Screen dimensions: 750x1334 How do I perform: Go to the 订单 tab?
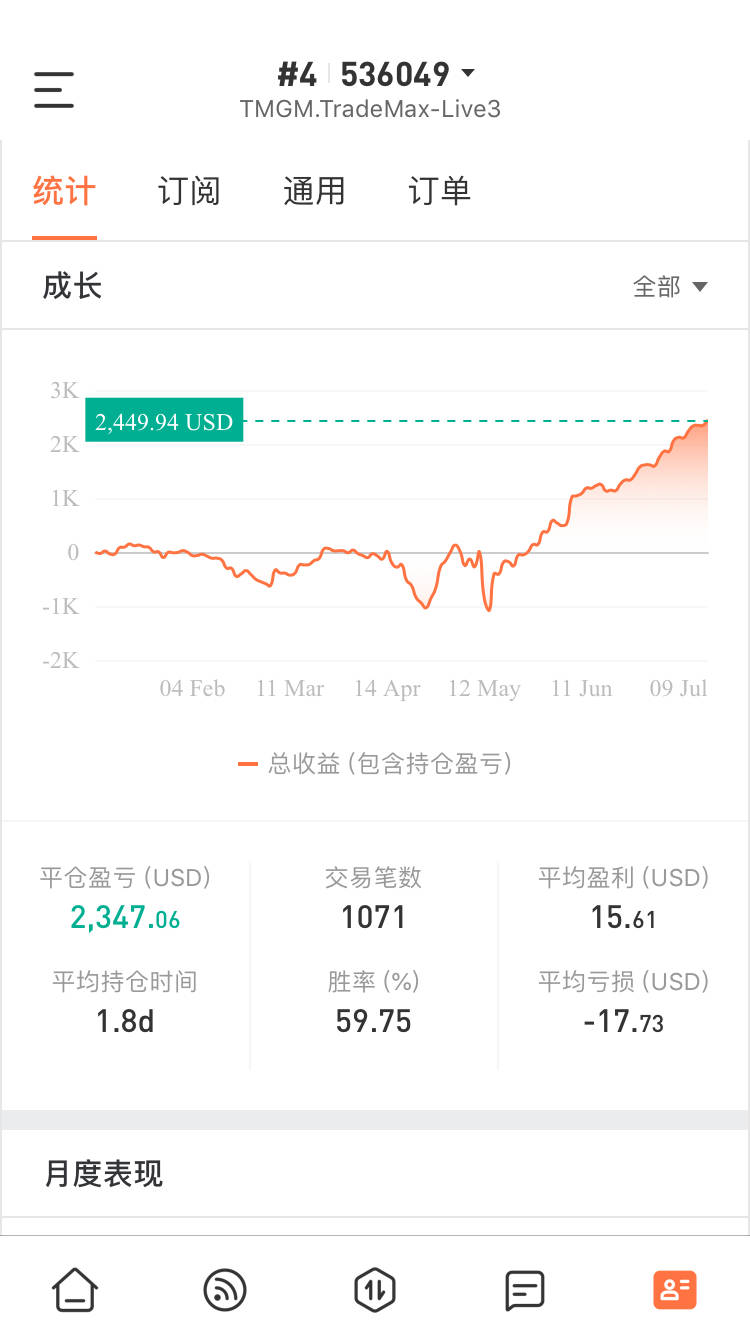[x=439, y=191]
